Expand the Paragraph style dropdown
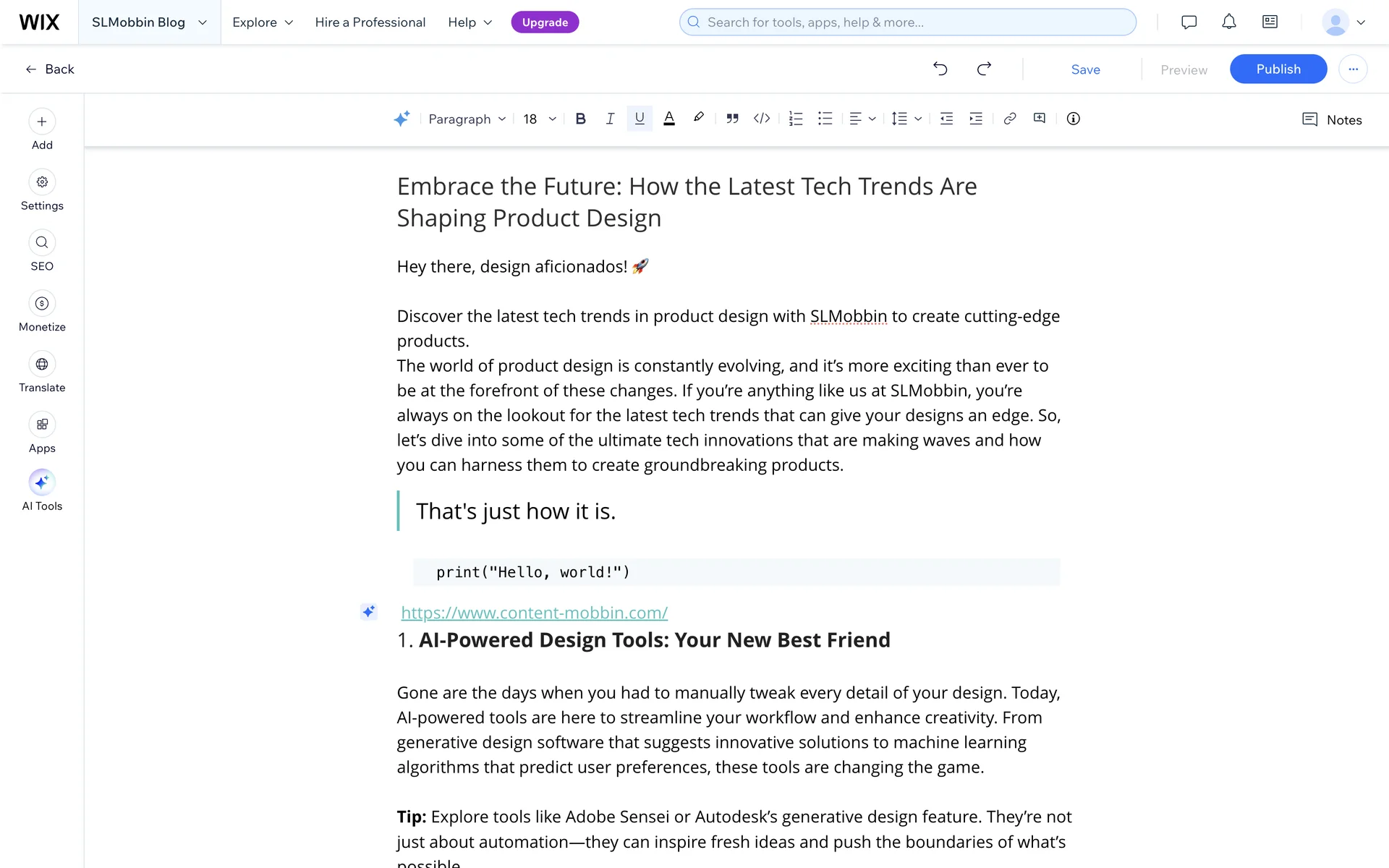This screenshot has height=868, width=1389. [x=467, y=119]
